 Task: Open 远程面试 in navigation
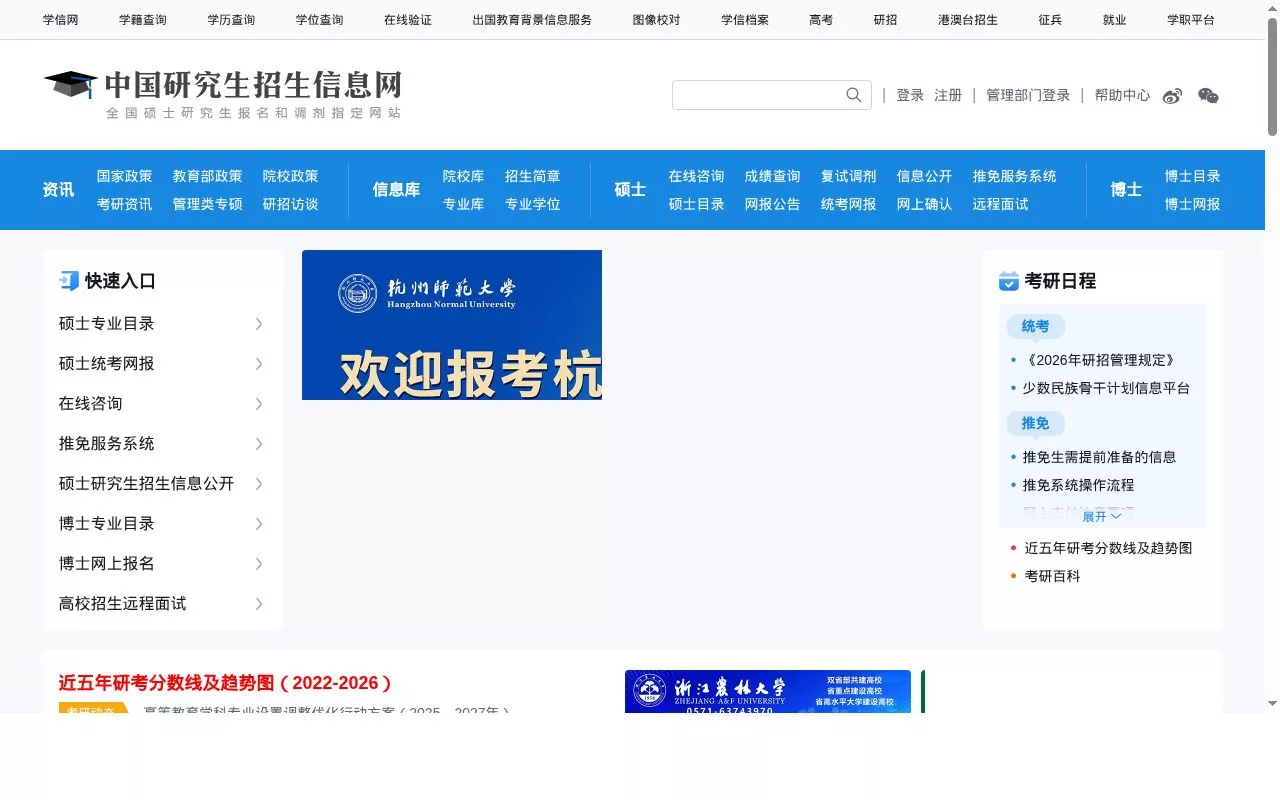pyautogui.click(x=1001, y=204)
